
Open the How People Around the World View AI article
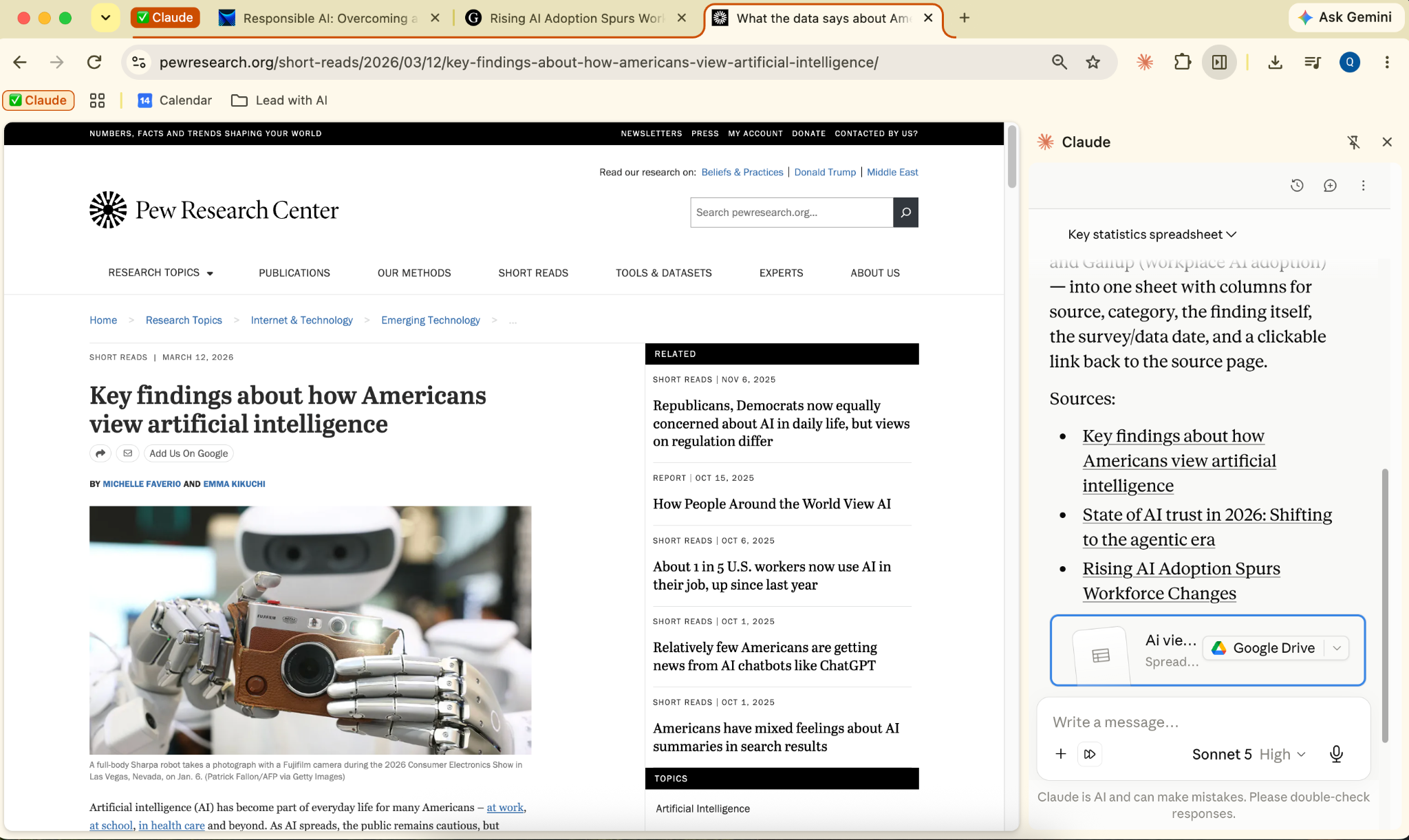coord(772,504)
